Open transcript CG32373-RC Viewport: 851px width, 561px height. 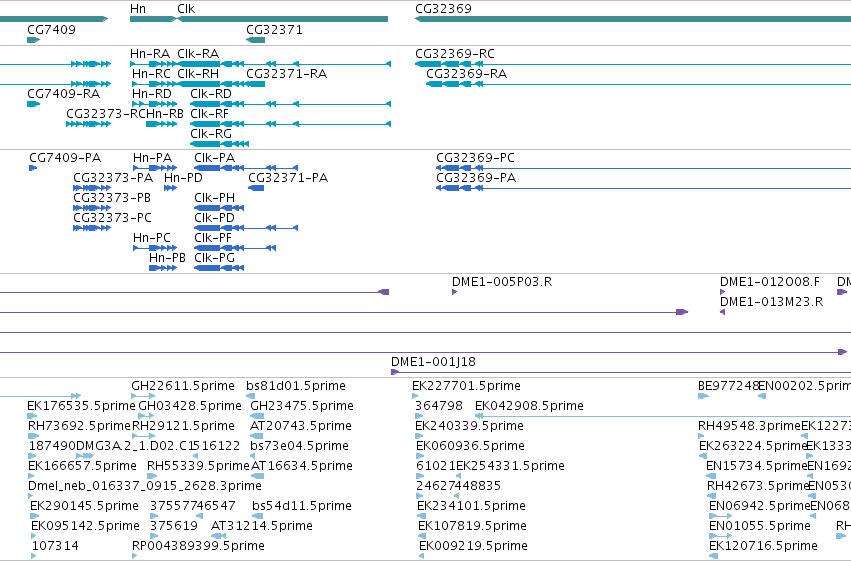click(106, 114)
